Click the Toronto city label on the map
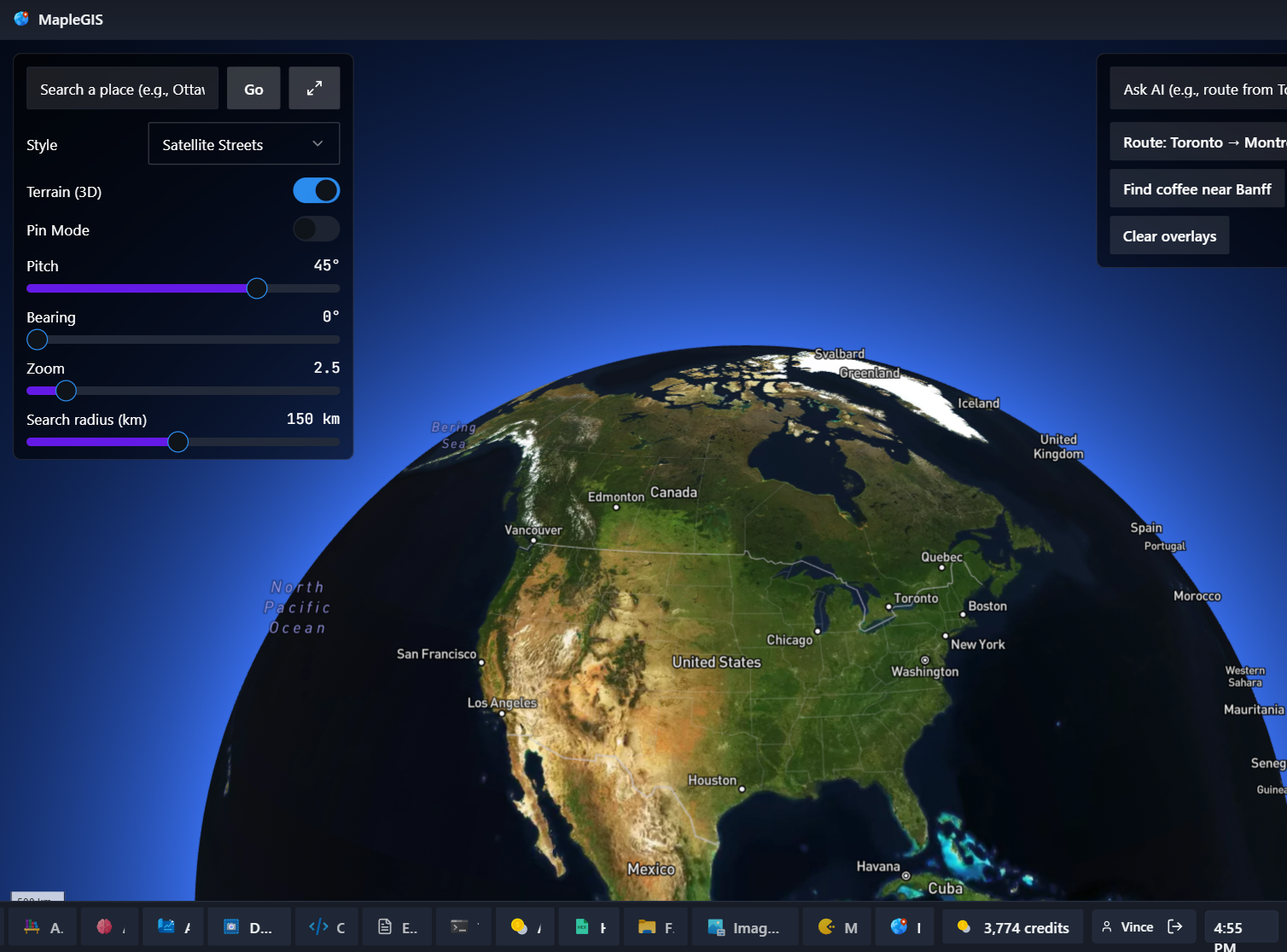This screenshot has width=1287, height=952. [916, 598]
